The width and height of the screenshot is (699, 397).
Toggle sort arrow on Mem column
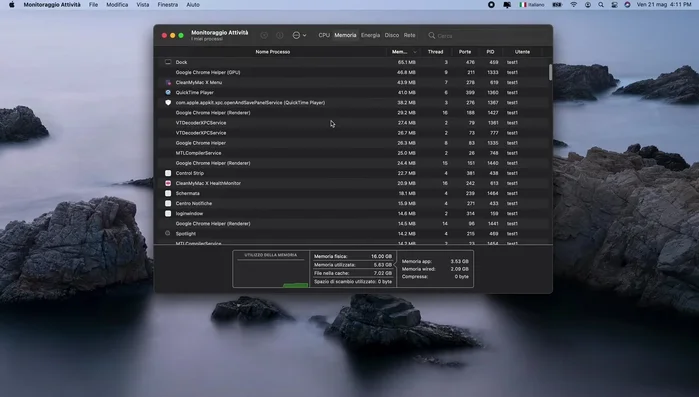pos(415,52)
